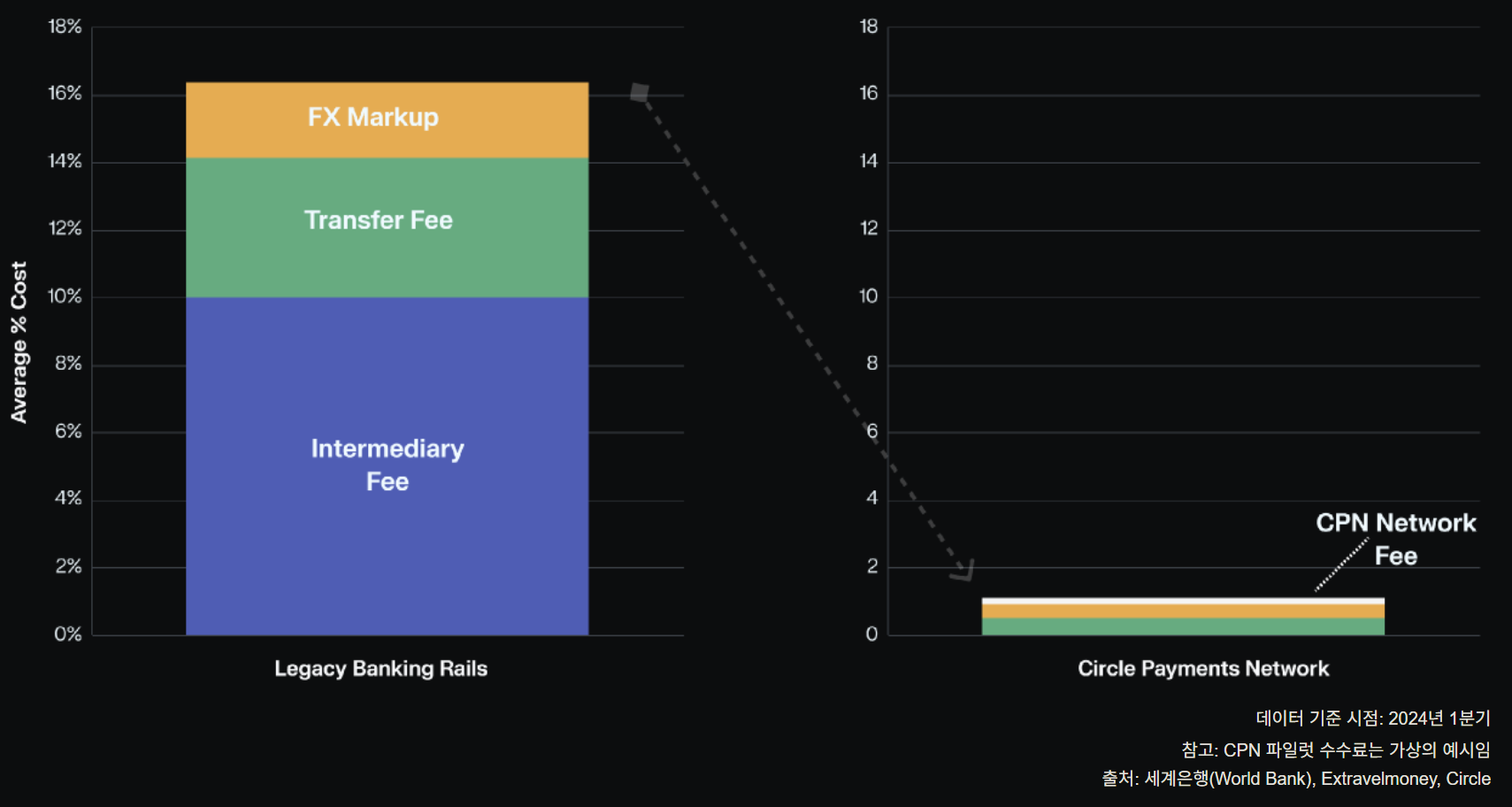The height and width of the screenshot is (807, 1512).
Task: Click the 'CPN Network Fee' label
Action: (x=1396, y=539)
